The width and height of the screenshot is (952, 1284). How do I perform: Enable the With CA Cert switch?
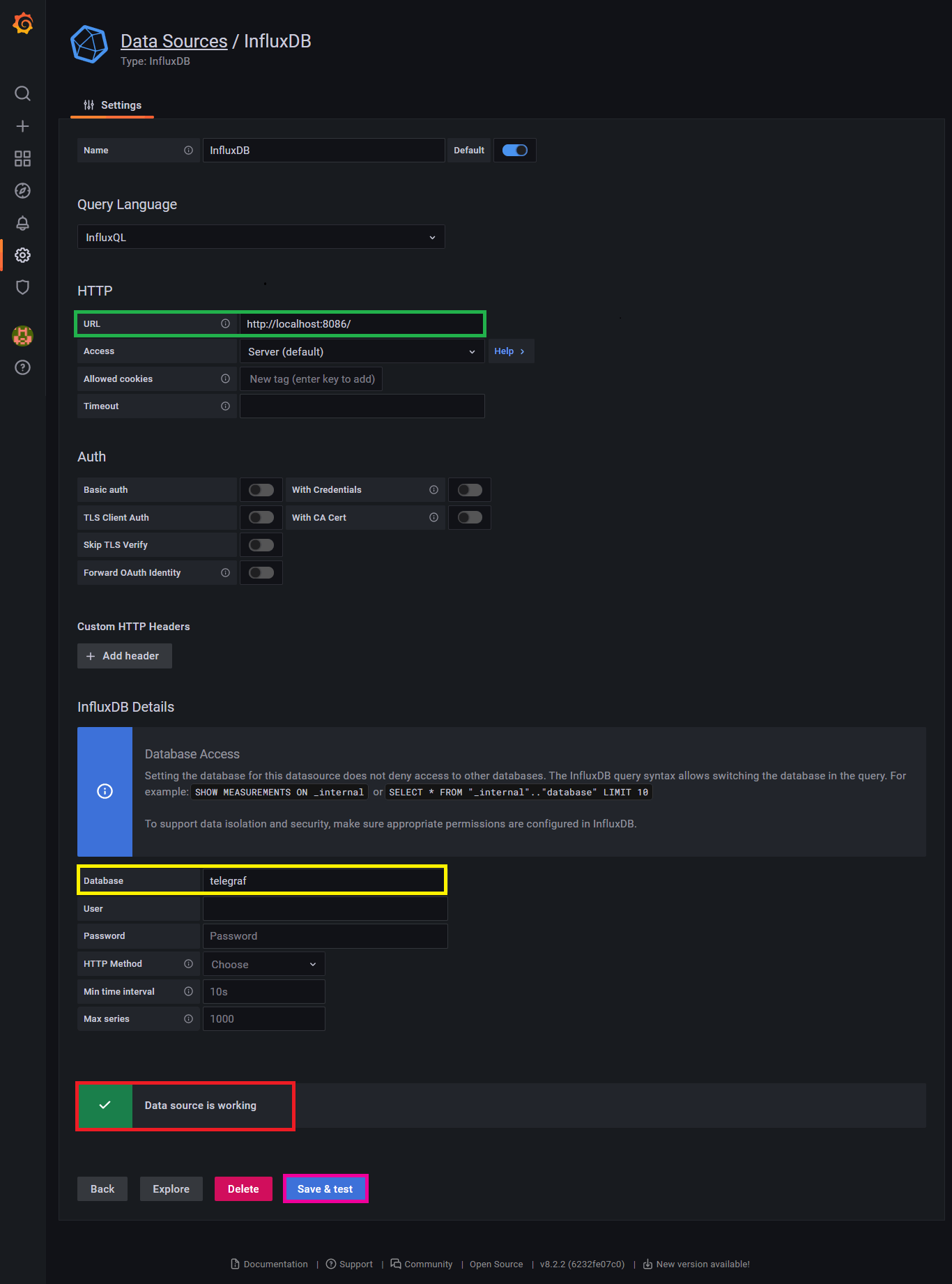pyautogui.click(x=470, y=517)
